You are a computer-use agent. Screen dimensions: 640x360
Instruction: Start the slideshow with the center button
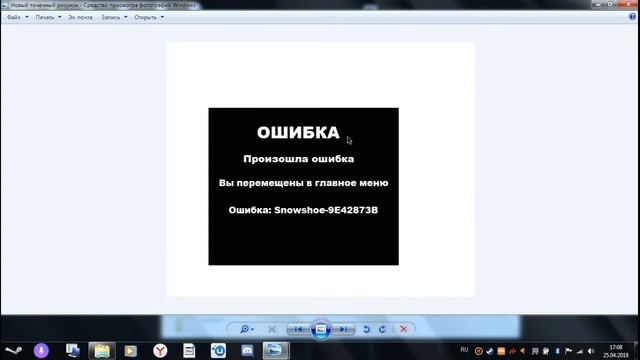click(321, 329)
